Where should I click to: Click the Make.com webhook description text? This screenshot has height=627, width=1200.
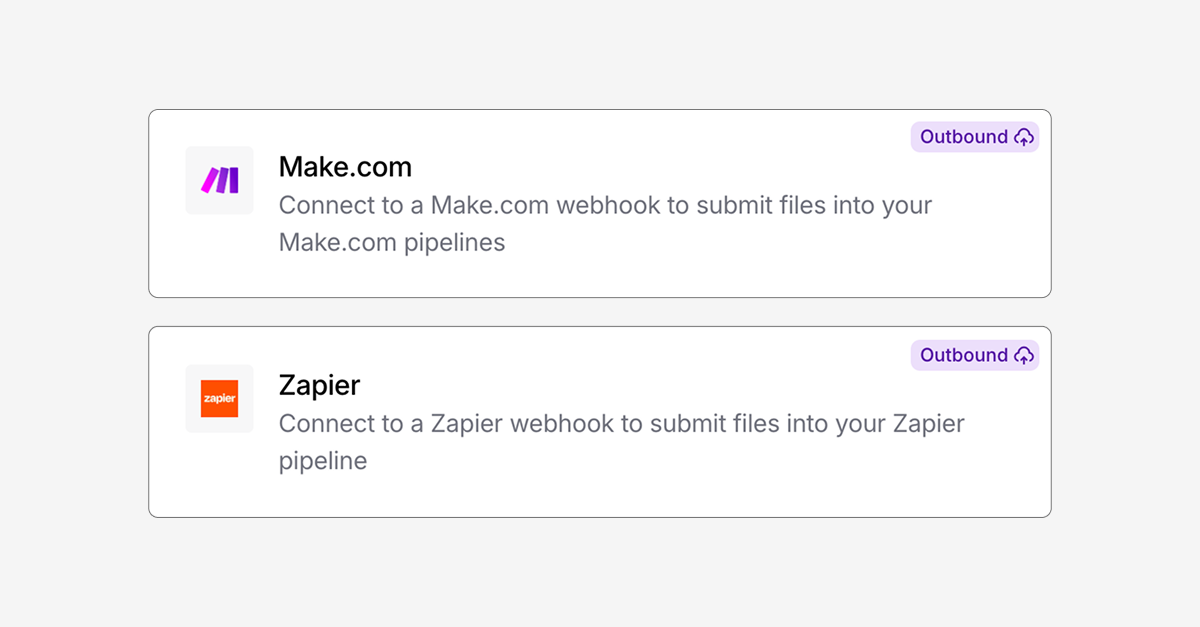(605, 224)
